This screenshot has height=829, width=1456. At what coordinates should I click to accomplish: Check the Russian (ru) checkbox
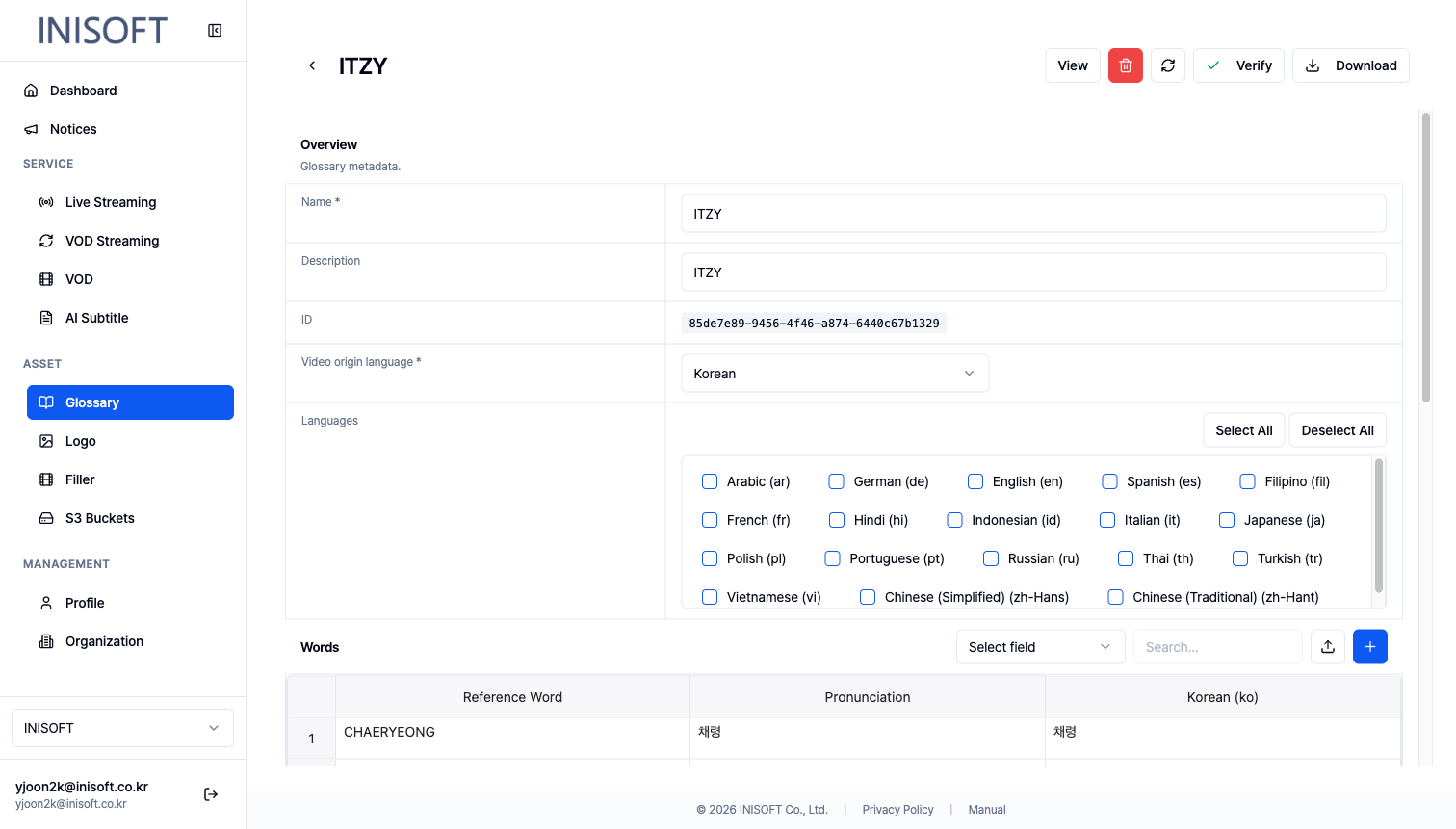click(x=991, y=558)
